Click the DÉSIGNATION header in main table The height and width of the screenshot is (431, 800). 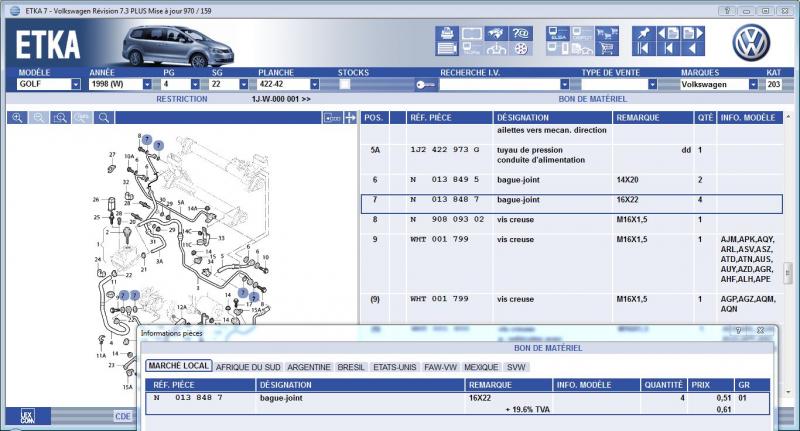point(553,118)
